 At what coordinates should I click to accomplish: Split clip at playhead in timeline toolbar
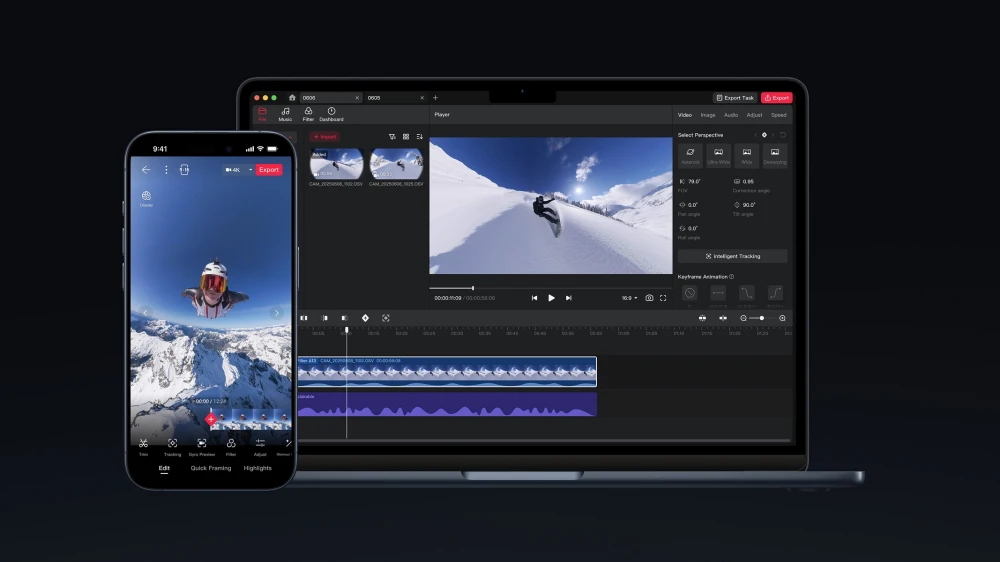(304, 318)
